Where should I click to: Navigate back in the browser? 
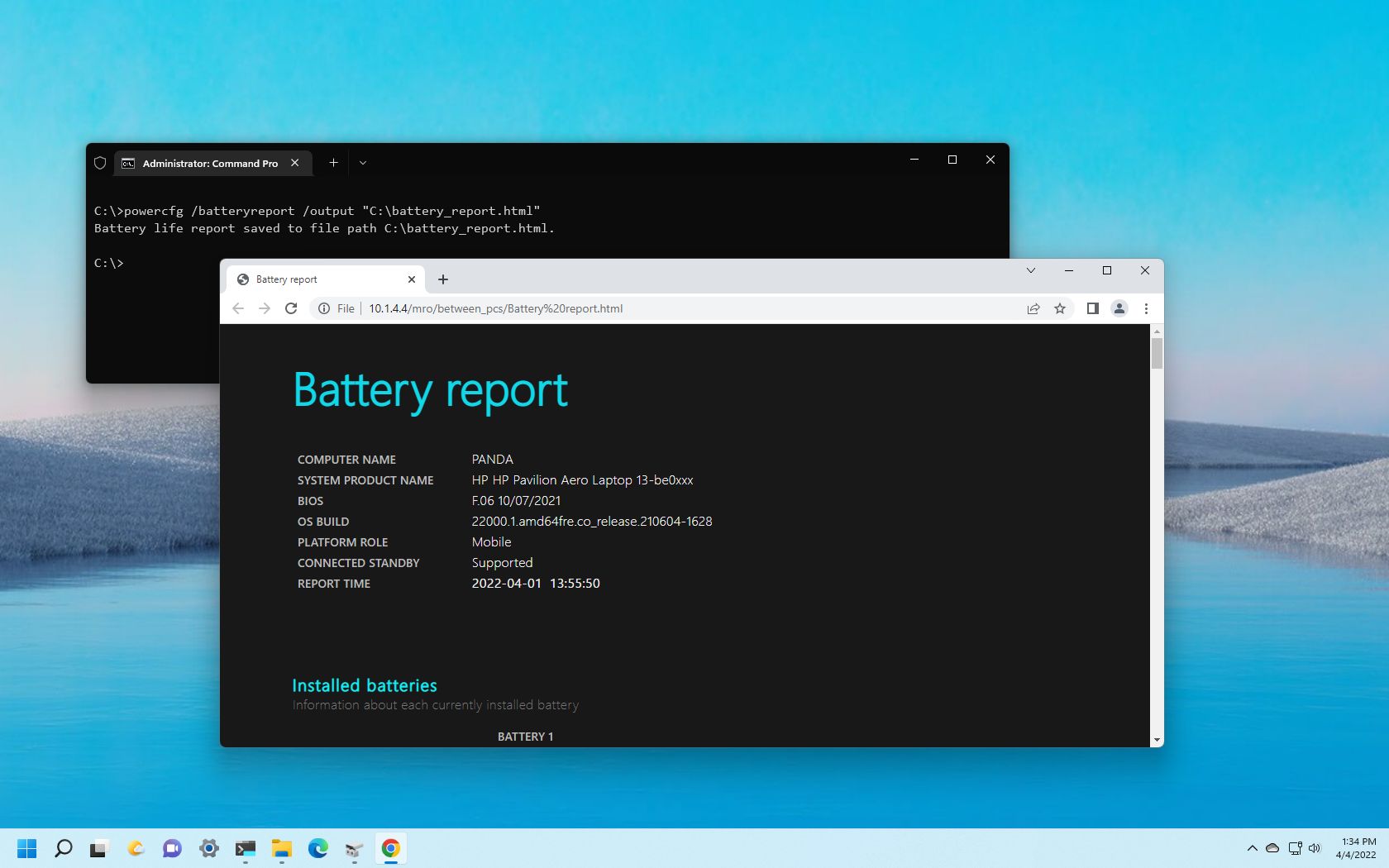pos(238,308)
